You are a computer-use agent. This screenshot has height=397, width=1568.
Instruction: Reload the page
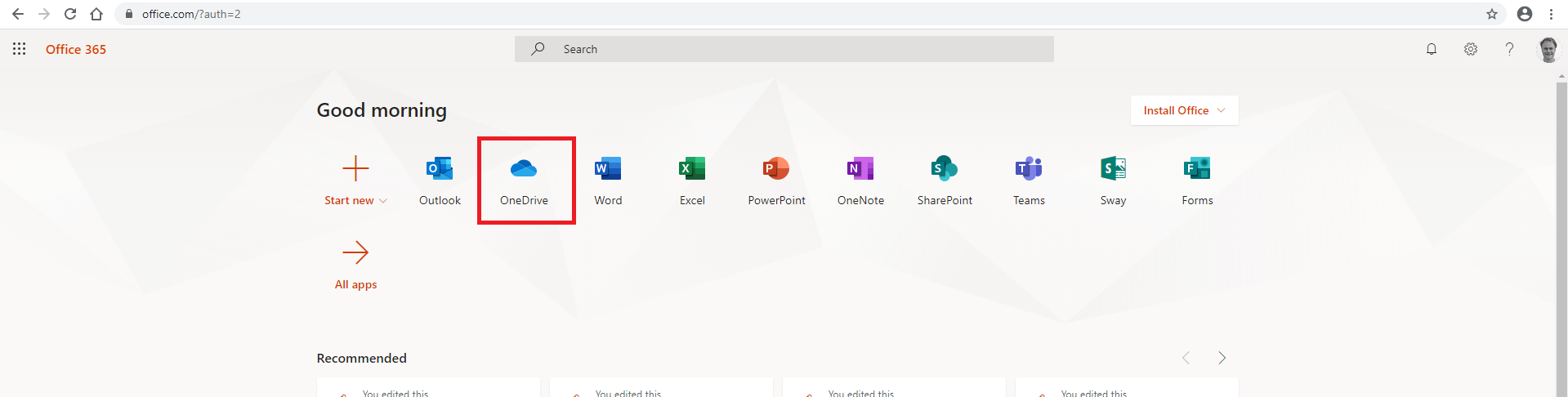(x=70, y=14)
